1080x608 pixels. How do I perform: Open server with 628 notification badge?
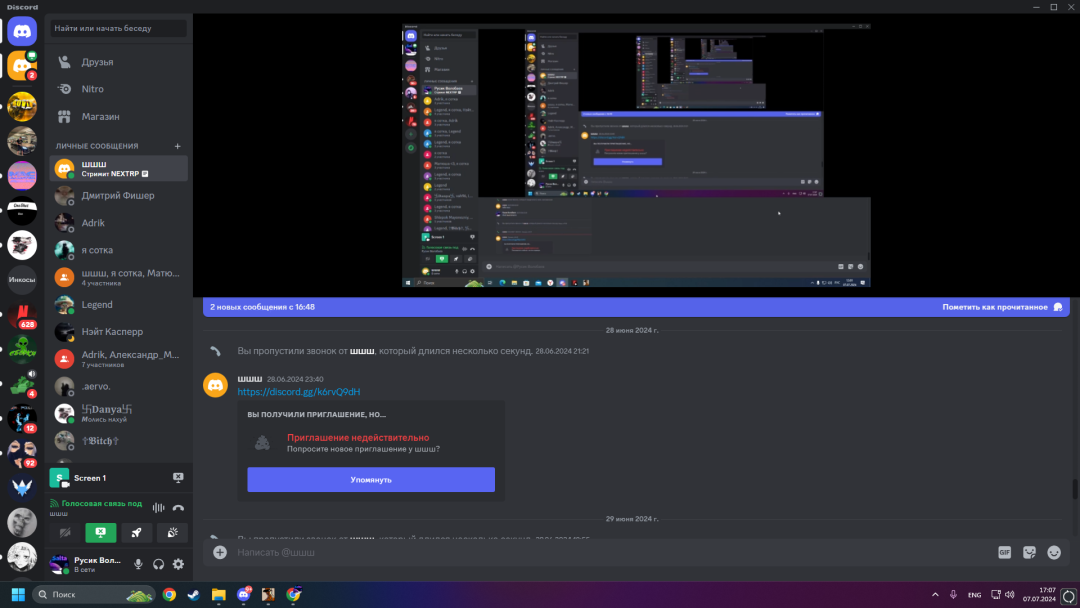click(x=22, y=315)
